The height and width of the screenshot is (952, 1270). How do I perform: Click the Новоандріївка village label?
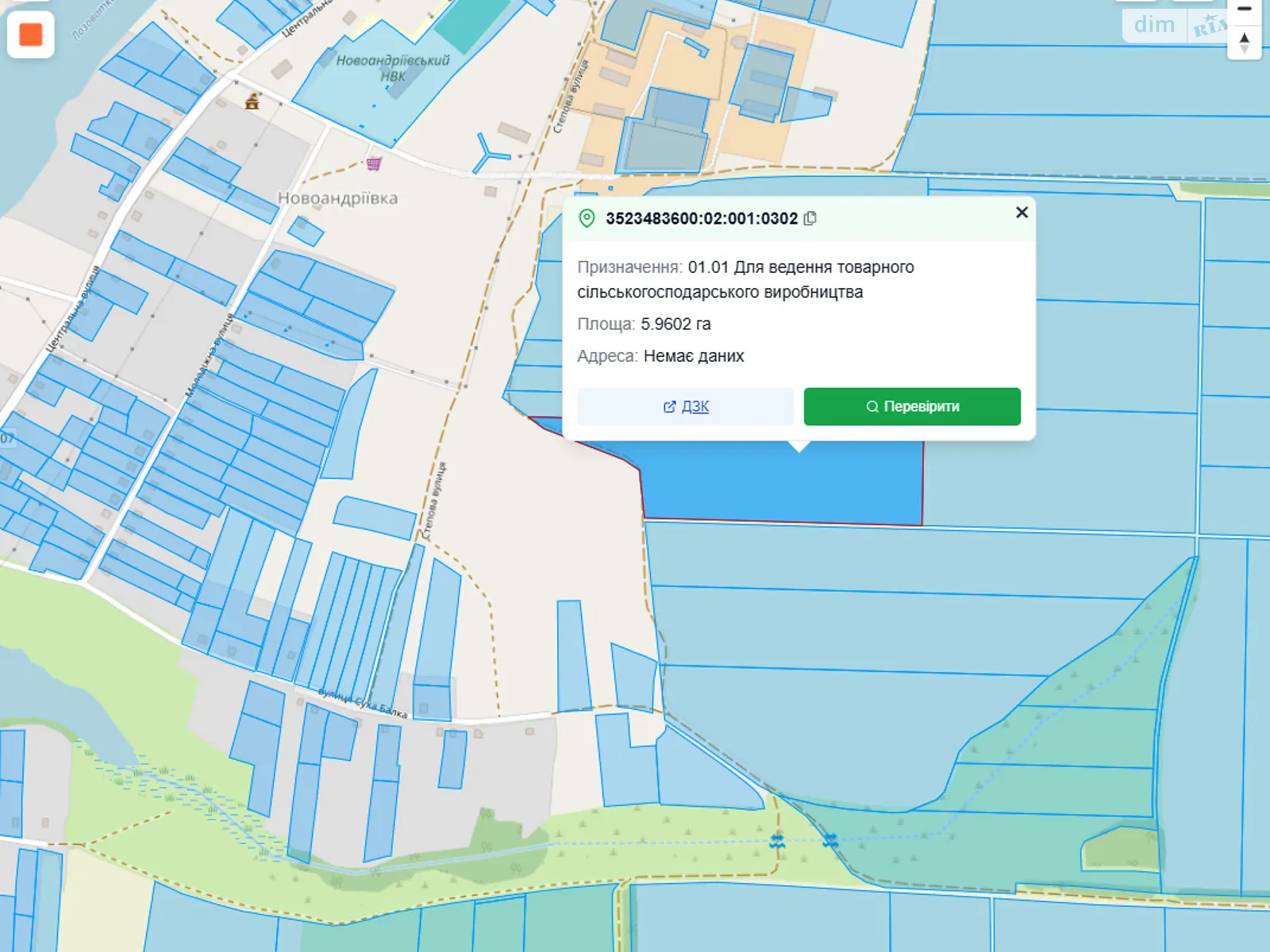pos(337,198)
